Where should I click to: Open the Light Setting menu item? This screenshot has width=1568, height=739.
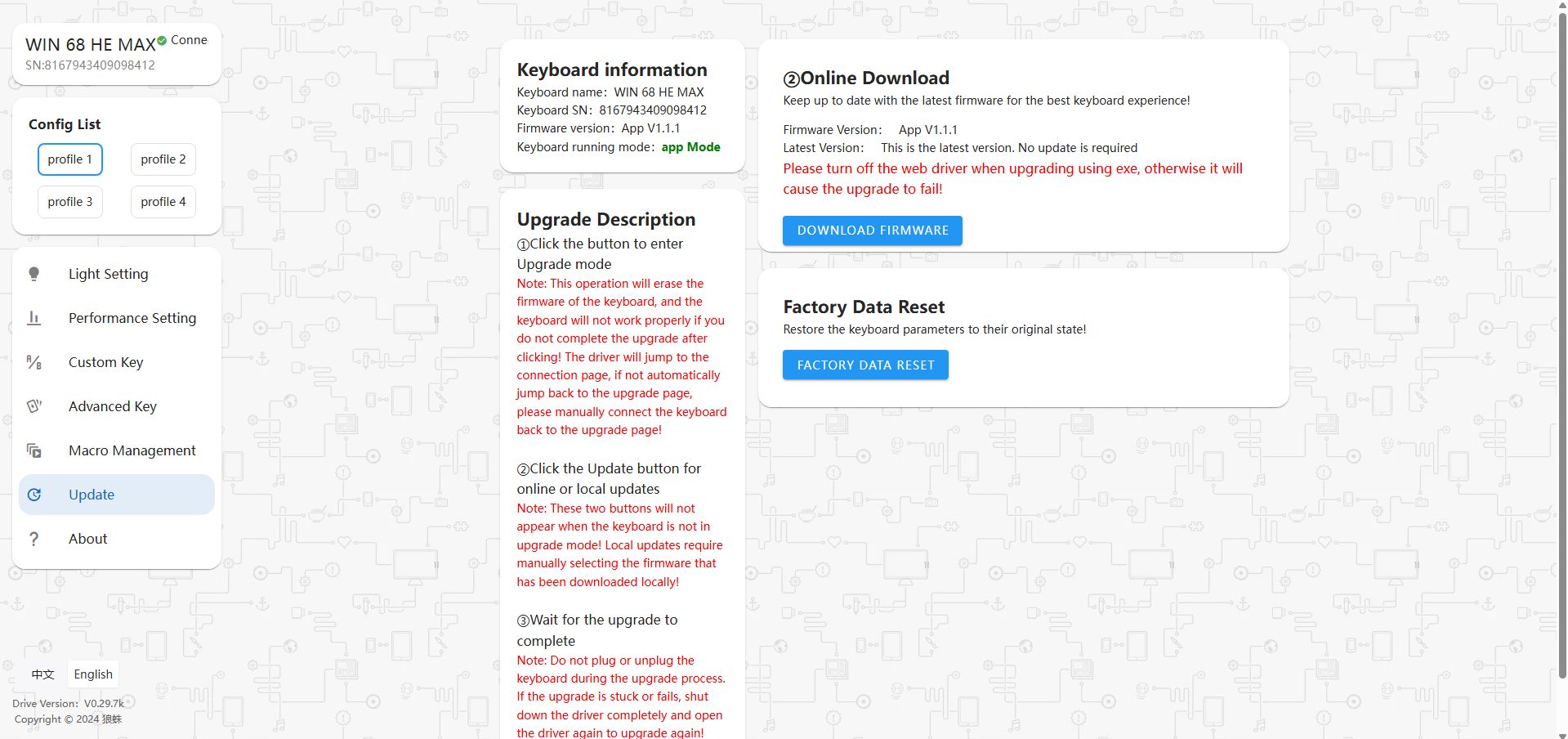point(109,274)
